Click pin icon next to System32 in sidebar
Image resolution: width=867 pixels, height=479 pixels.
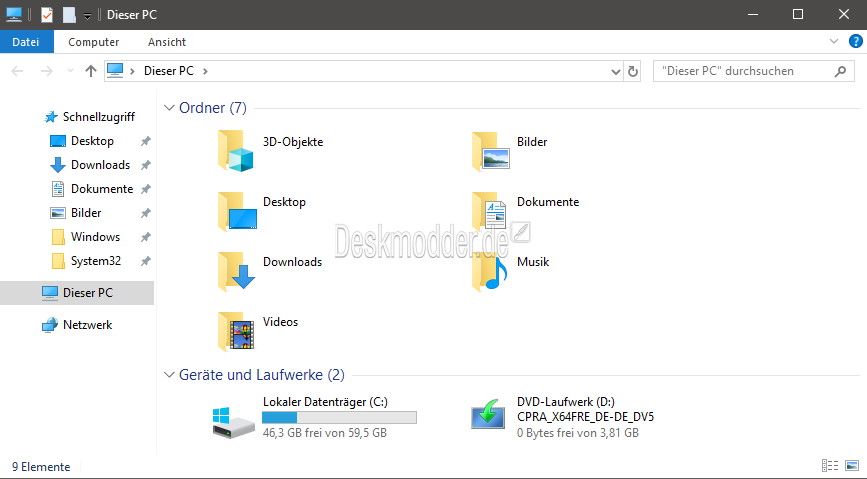[x=145, y=261]
